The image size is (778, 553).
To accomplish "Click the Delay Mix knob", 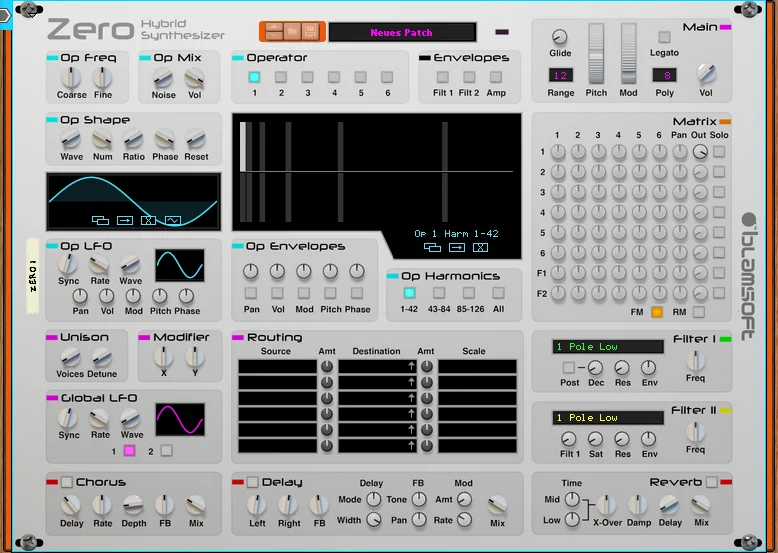I will pyautogui.click(x=497, y=505).
